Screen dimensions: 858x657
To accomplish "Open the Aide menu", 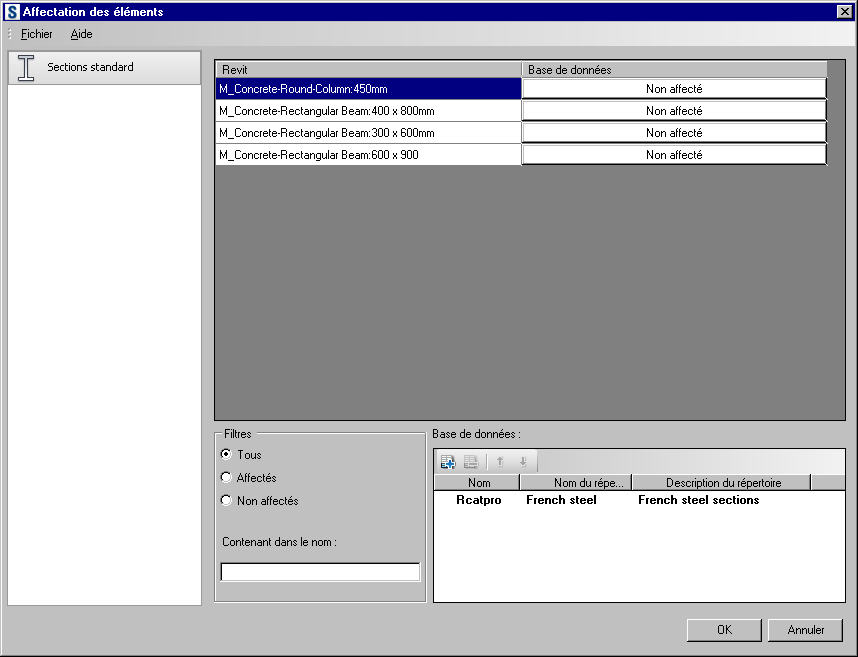I will (81, 34).
